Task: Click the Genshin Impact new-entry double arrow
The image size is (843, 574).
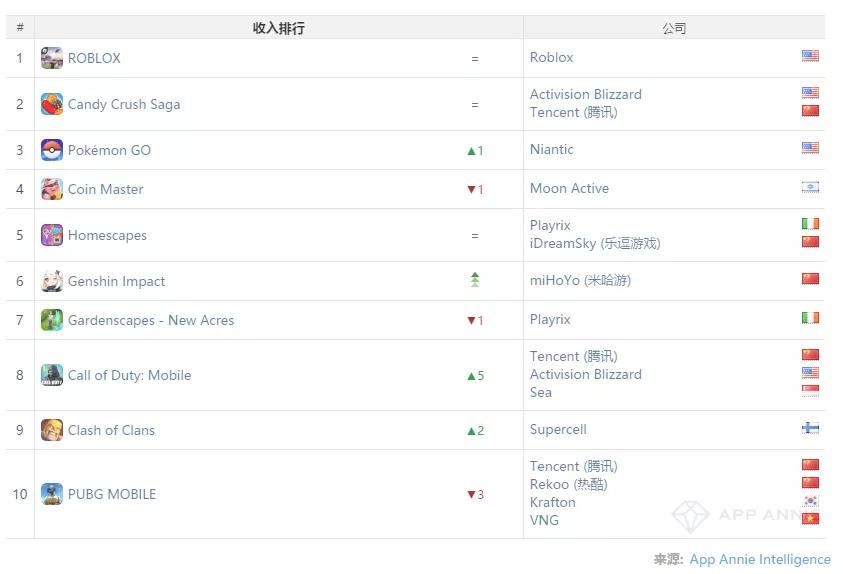Action: click(x=475, y=279)
